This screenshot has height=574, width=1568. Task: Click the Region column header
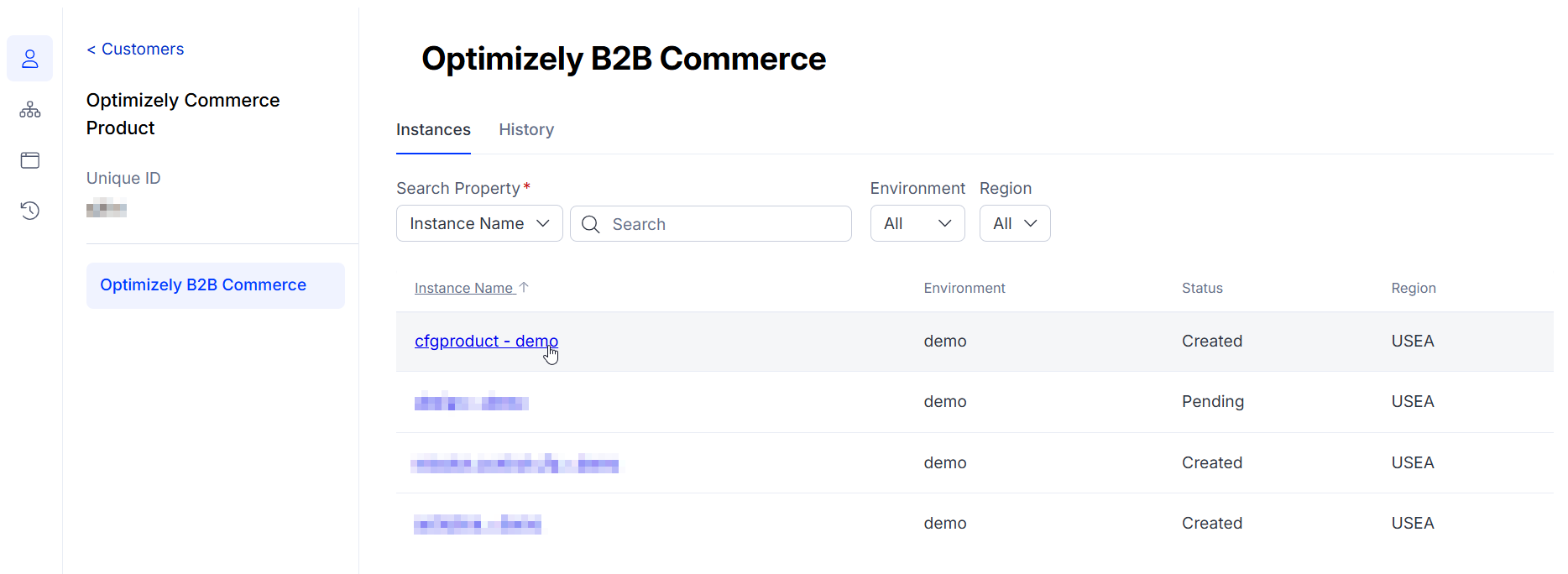click(x=1413, y=288)
